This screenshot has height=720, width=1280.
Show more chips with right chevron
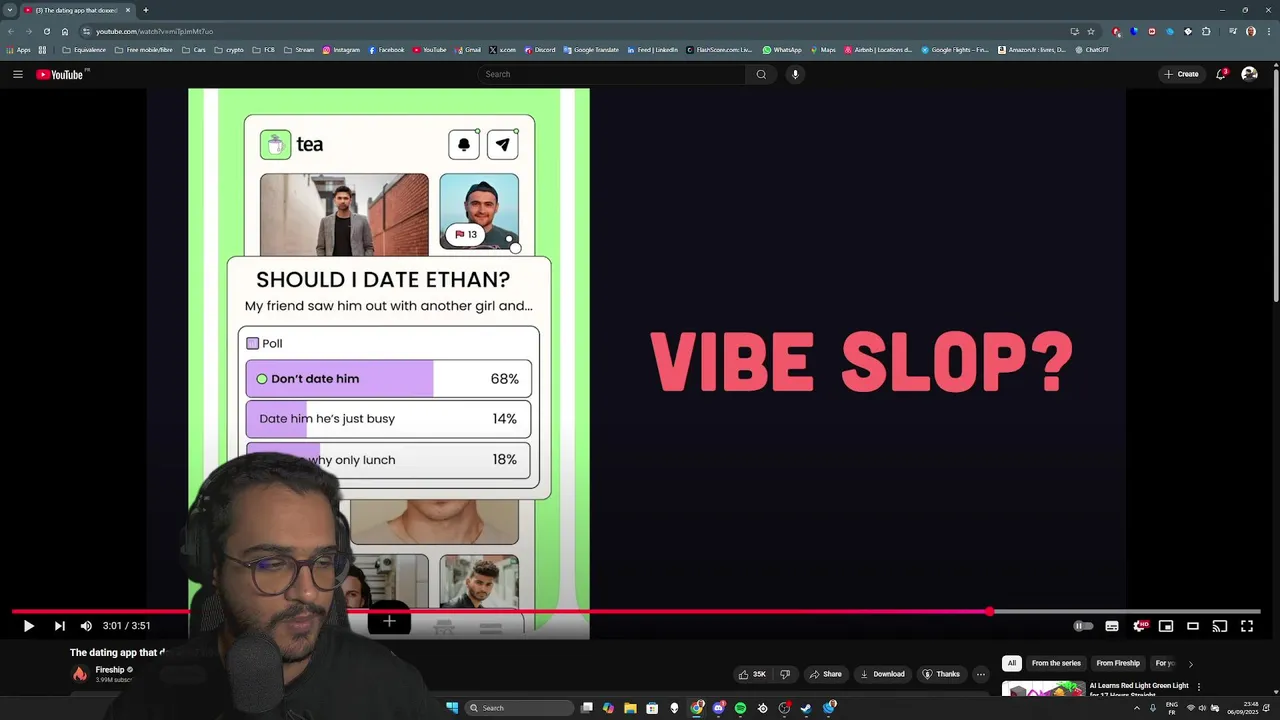tap(1190, 664)
